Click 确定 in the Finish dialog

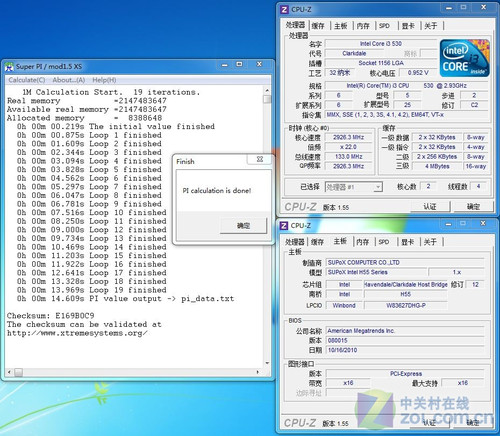coord(243,226)
